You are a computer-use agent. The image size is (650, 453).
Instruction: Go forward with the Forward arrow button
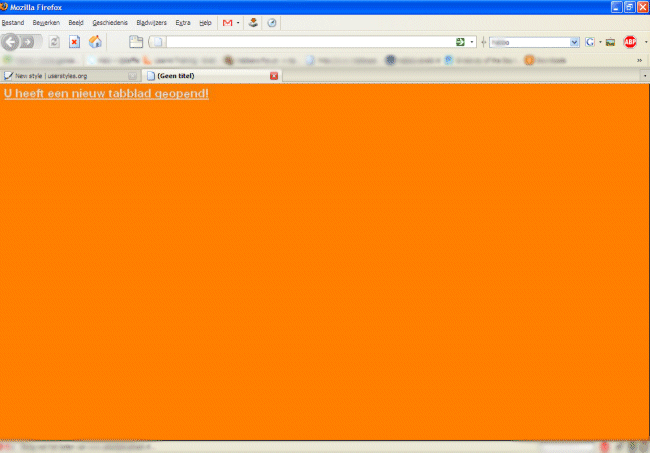[x=29, y=42]
